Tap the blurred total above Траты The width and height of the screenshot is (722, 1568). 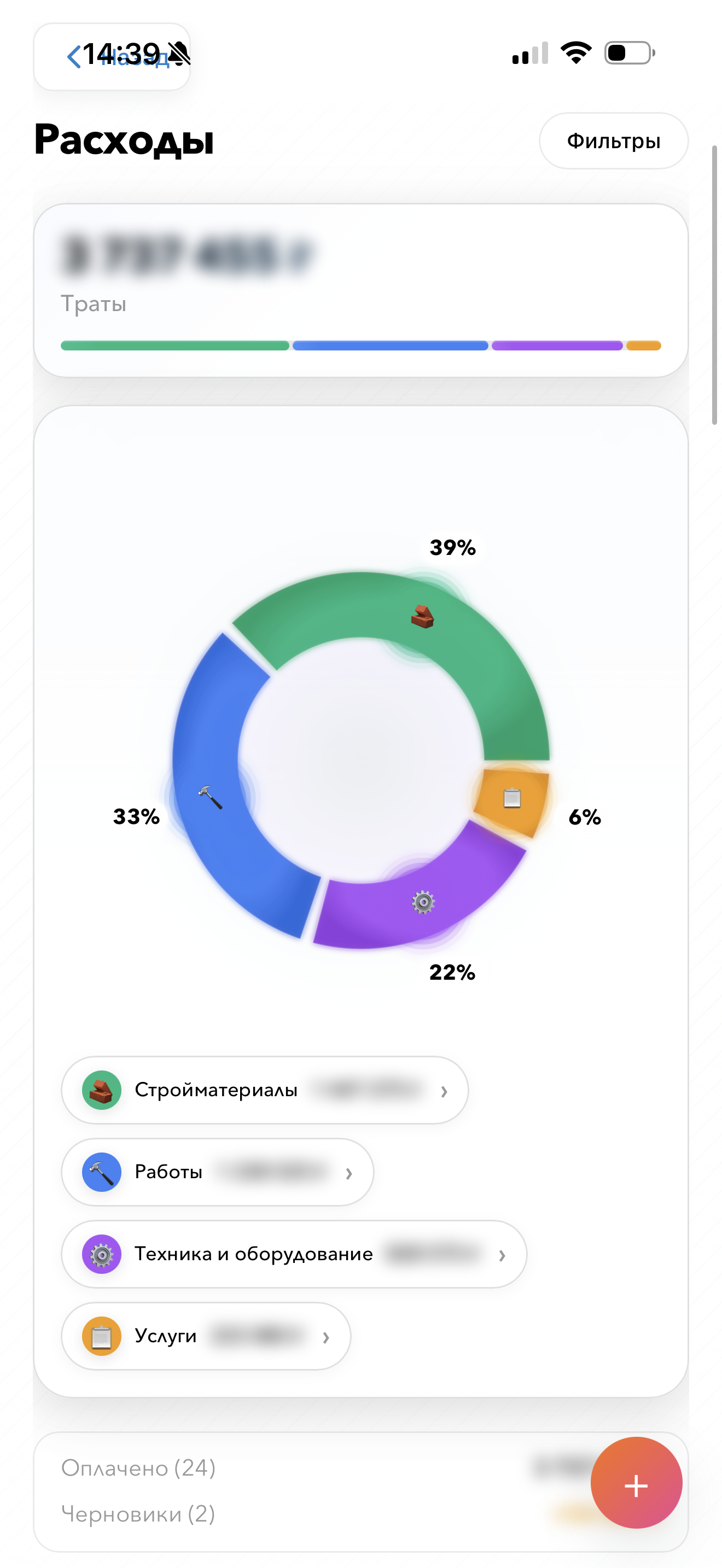click(x=187, y=254)
